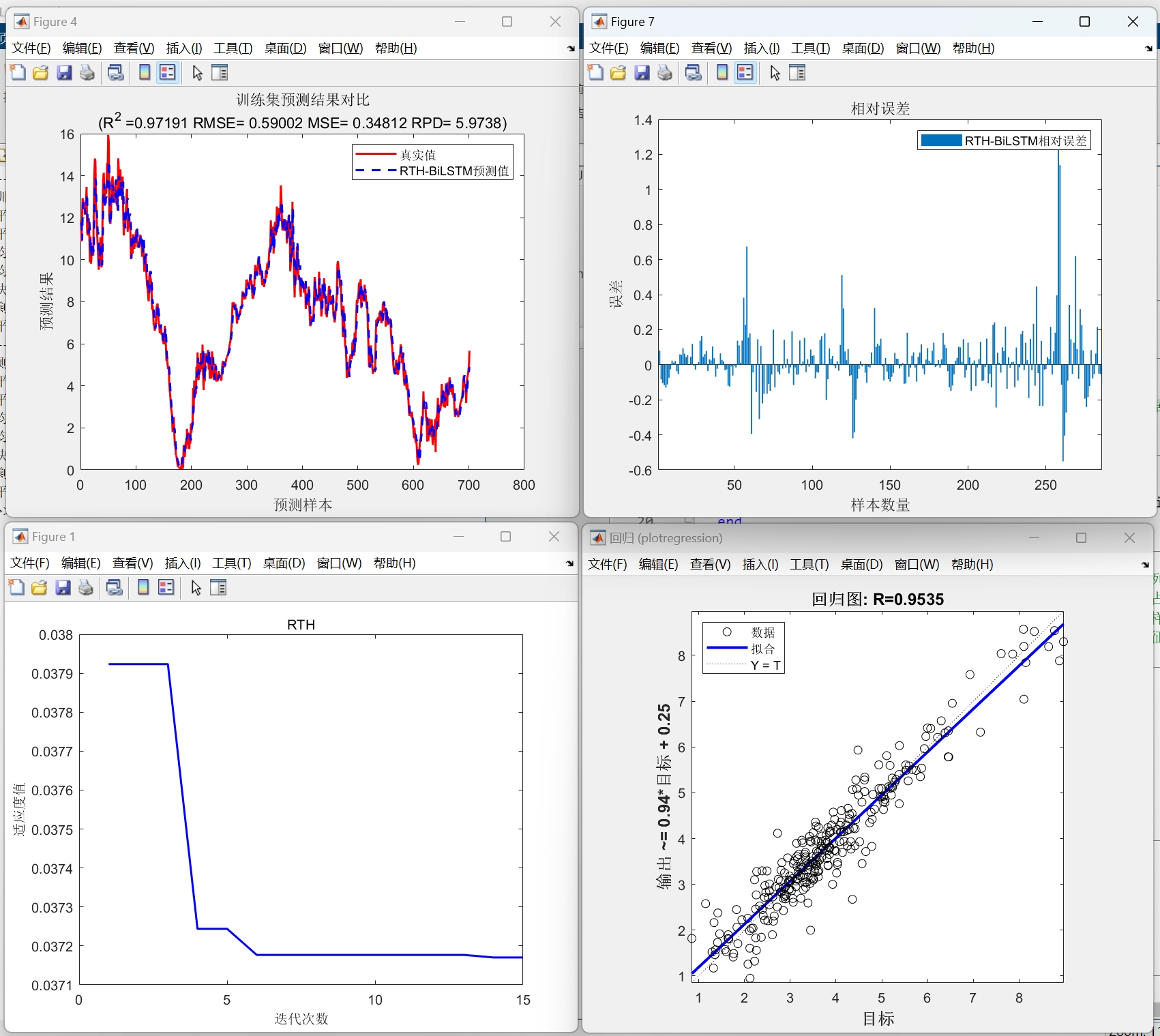Viewport: 1160px width, 1036px height.
Task: Save Figure 4 using the floppy disk icon
Action: point(64,72)
